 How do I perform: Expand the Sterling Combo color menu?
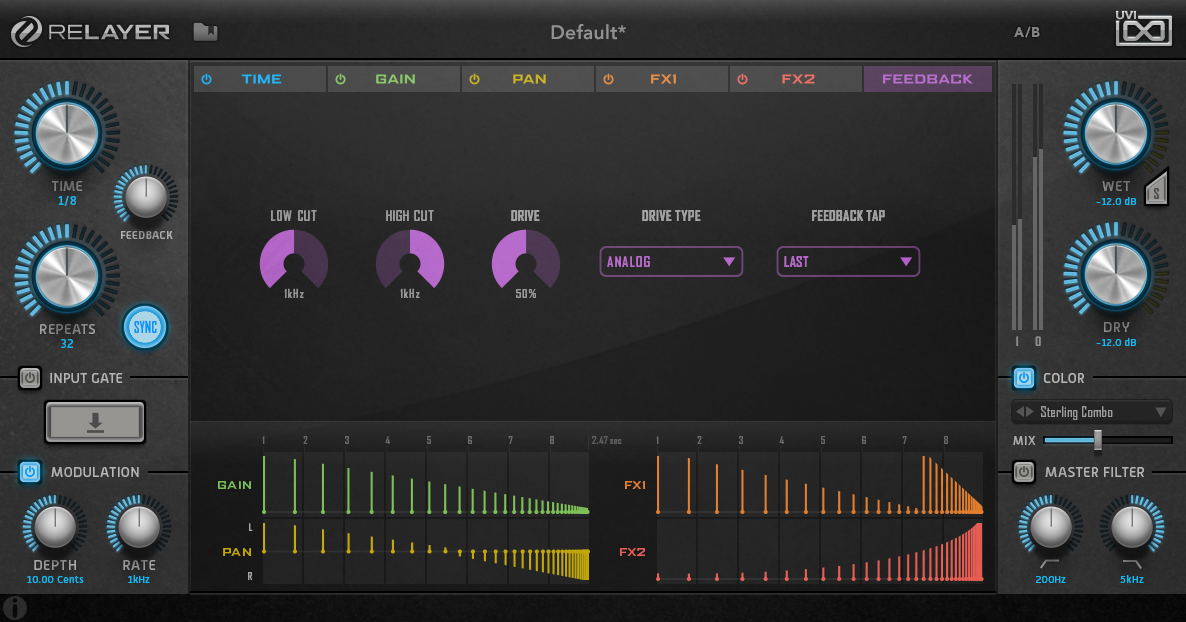tap(1160, 412)
